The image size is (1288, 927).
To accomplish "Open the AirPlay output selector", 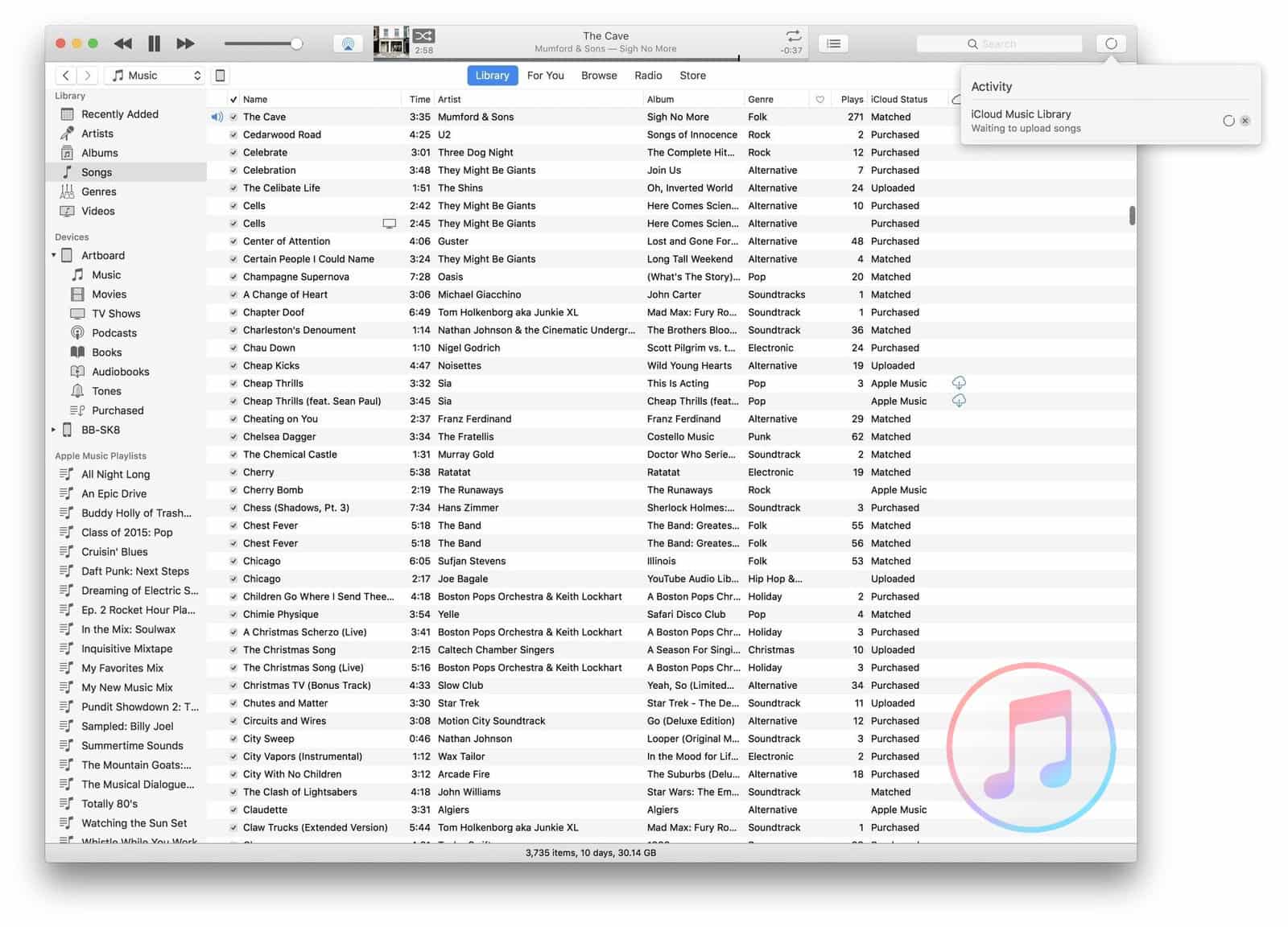I will (x=348, y=44).
